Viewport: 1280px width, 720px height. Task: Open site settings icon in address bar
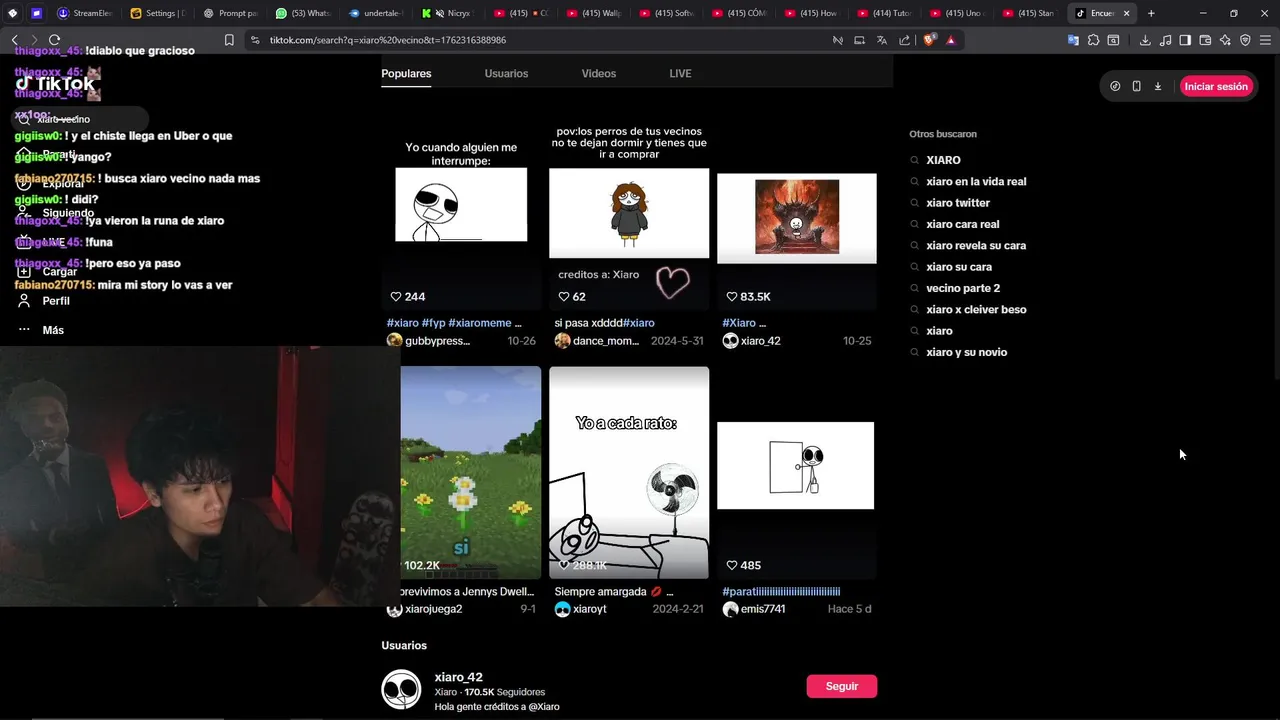click(255, 40)
